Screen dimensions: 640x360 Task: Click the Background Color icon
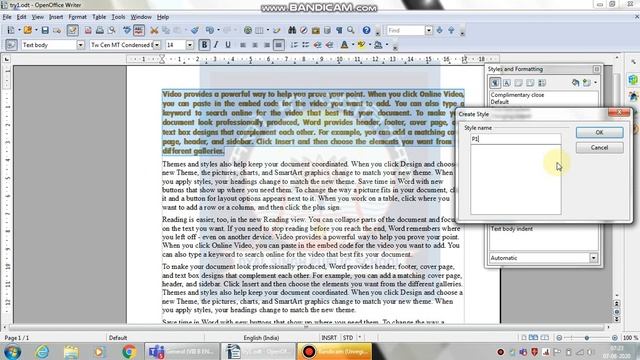click(x=378, y=45)
